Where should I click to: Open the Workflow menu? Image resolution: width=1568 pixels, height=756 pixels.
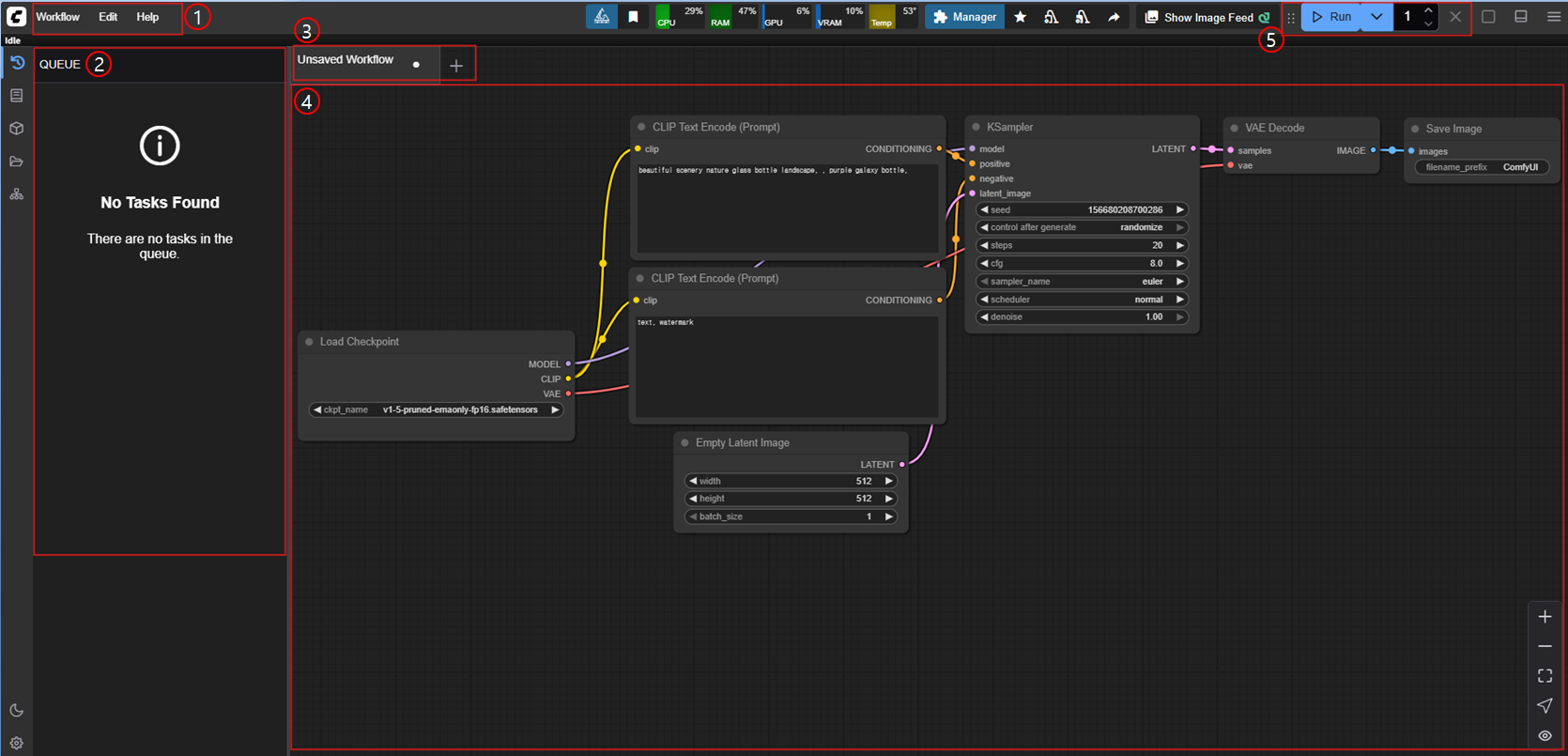pyautogui.click(x=57, y=17)
